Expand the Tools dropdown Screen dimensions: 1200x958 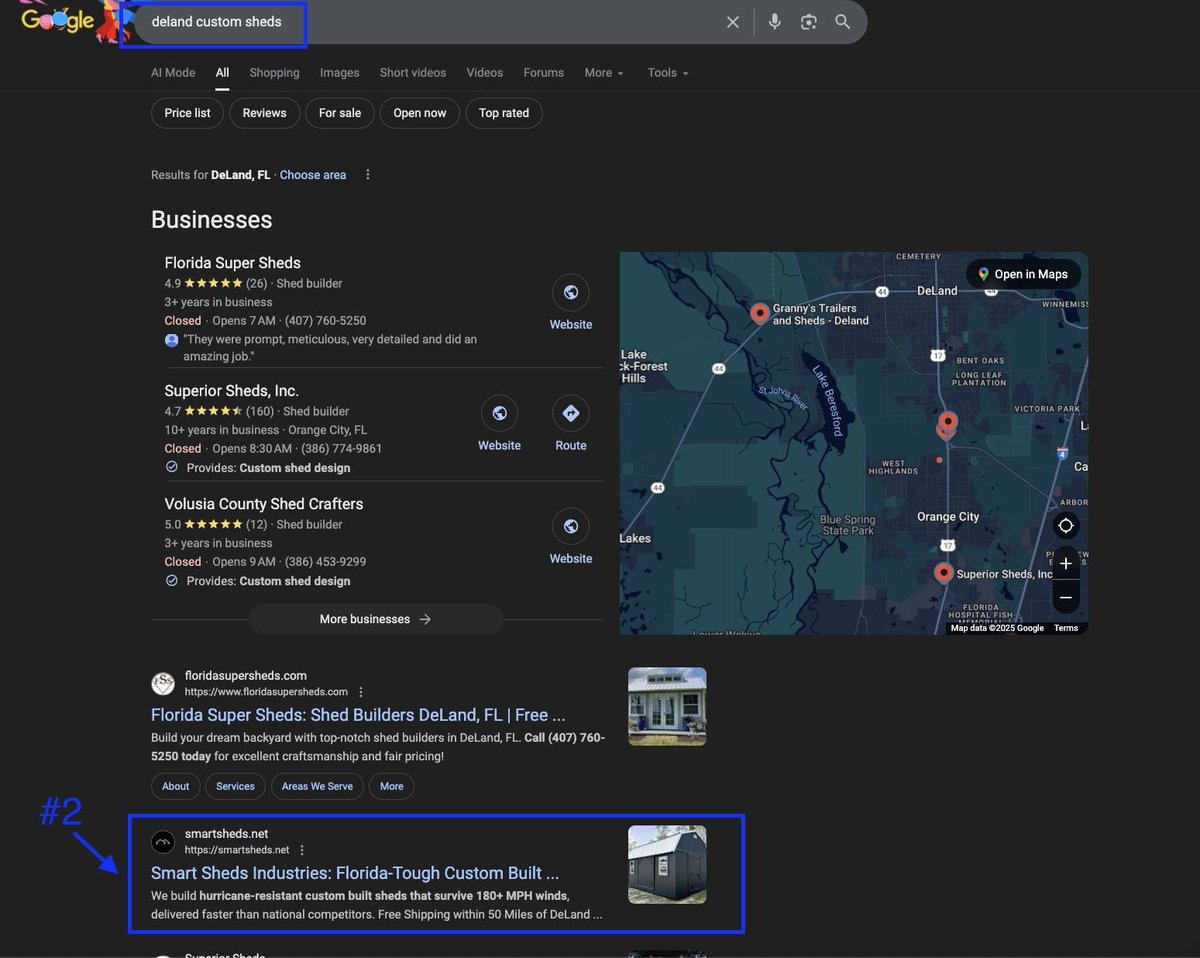pyautogui.click(x=668, y=73)
